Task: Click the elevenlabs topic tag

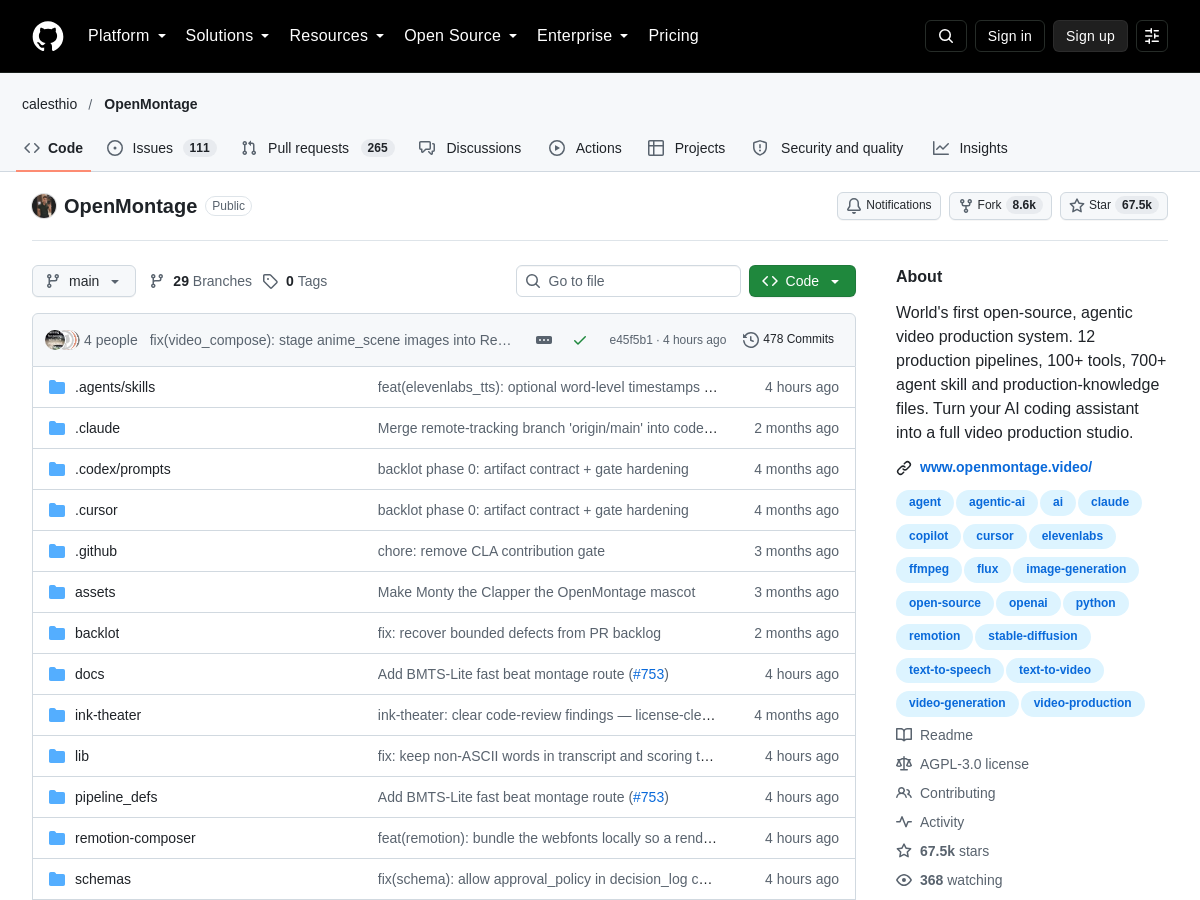Action: coord(1072,536)
